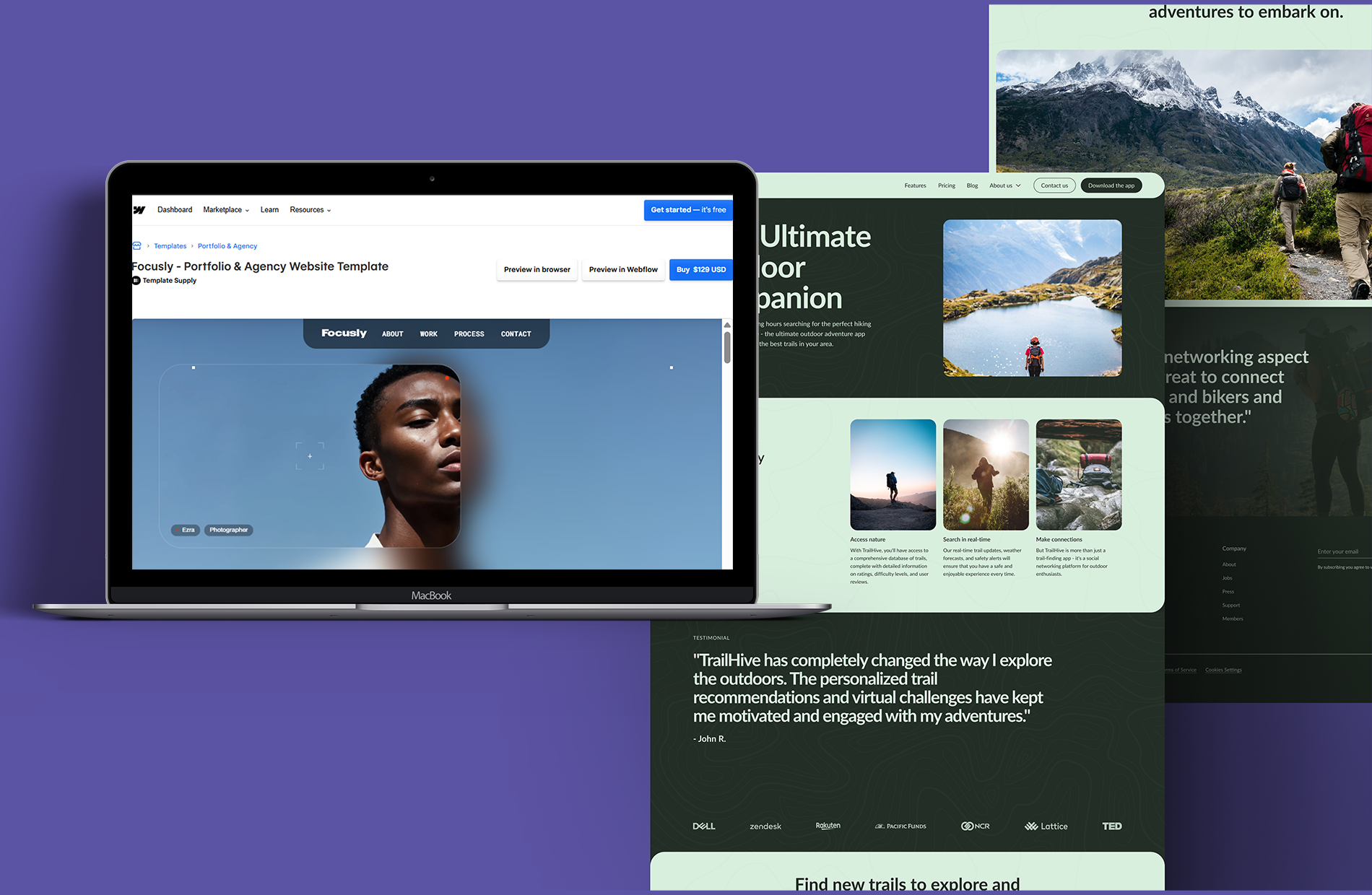Screen dimensions: 1372x895
Task: Click the preview pane scrollbar thumb
Action: pos(727,347)
